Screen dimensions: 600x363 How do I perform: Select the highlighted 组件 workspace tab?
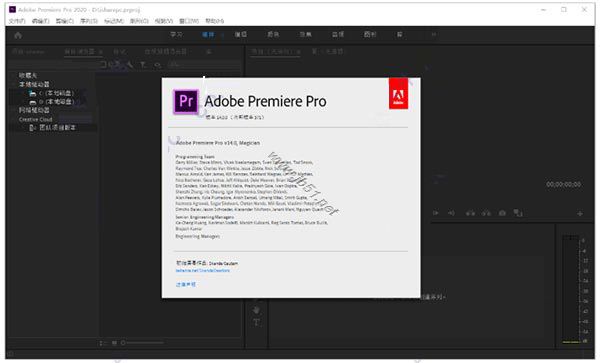click(x=209, y=34)
